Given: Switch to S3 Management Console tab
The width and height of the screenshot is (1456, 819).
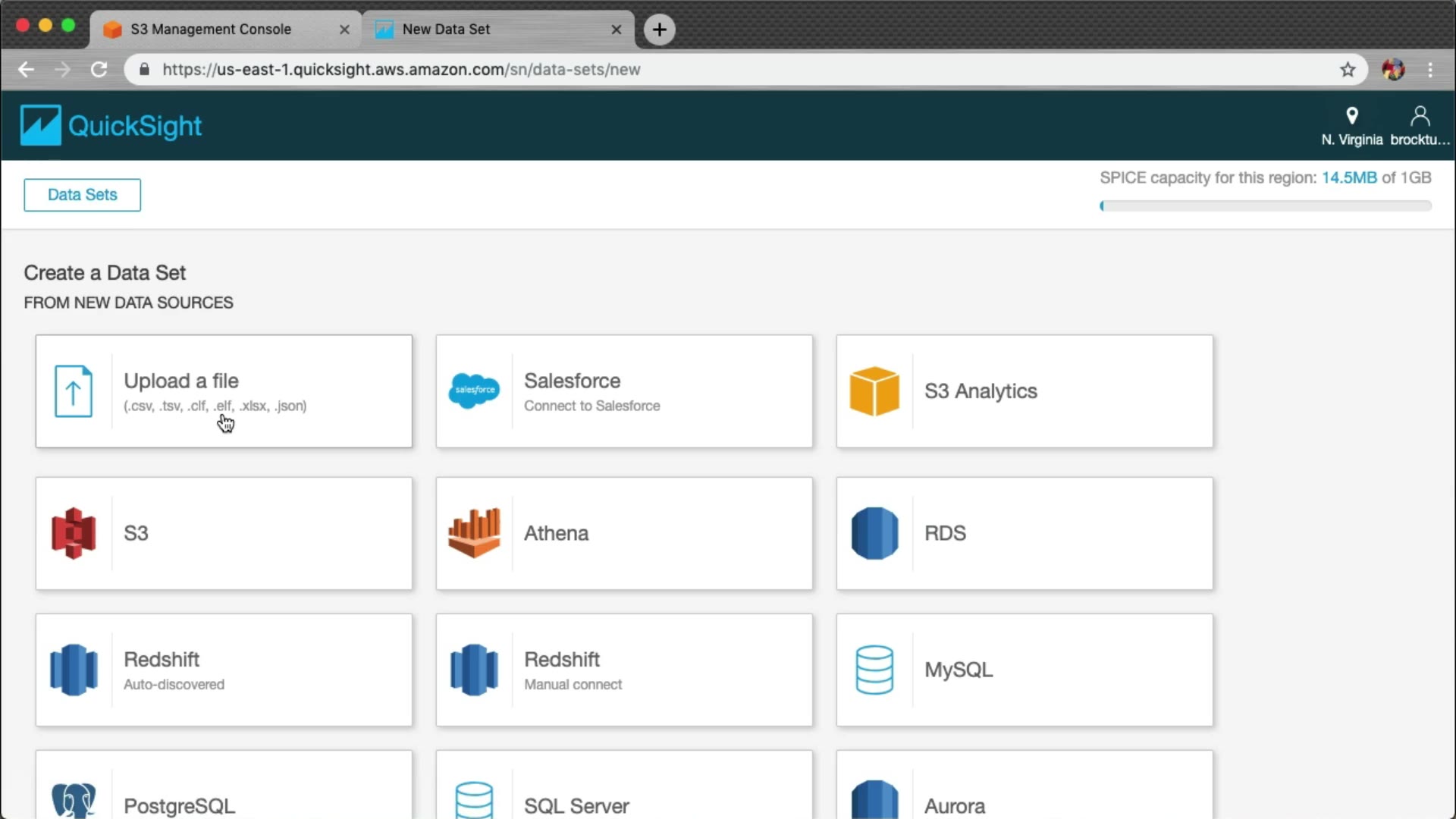Looking at the screenshot, I should point(211,29).
